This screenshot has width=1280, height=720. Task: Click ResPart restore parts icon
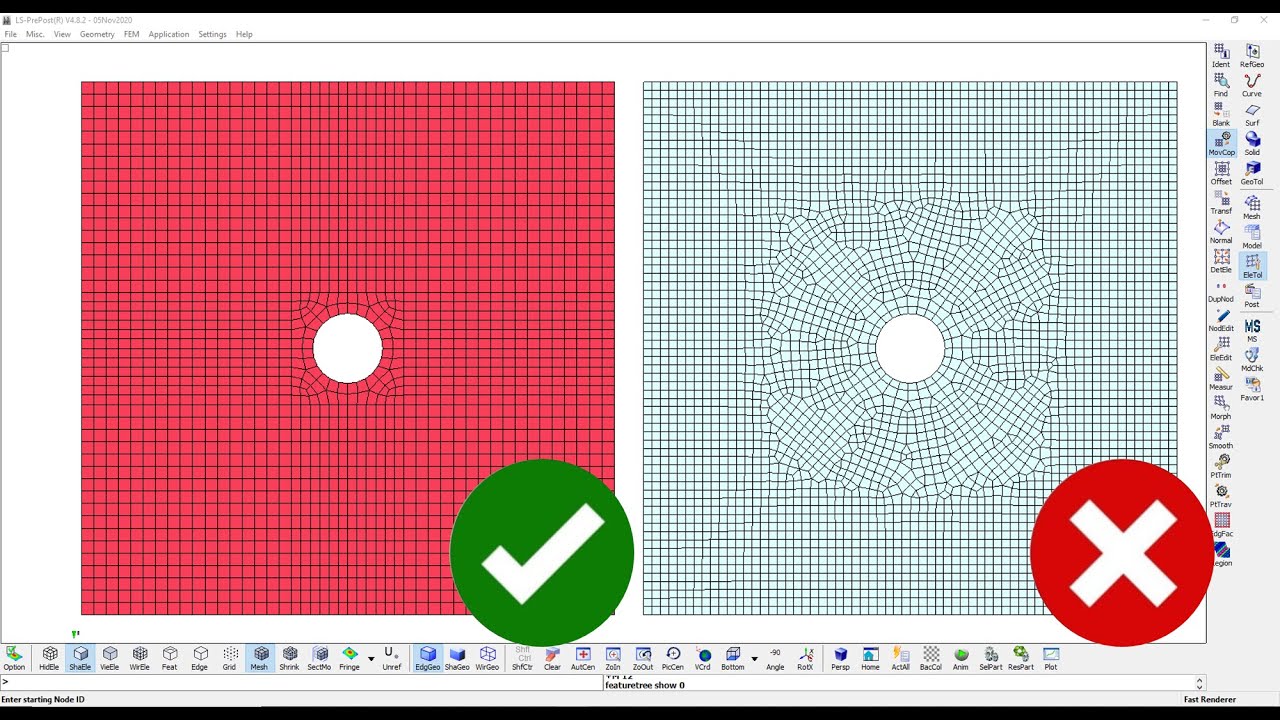[1021, 658]
